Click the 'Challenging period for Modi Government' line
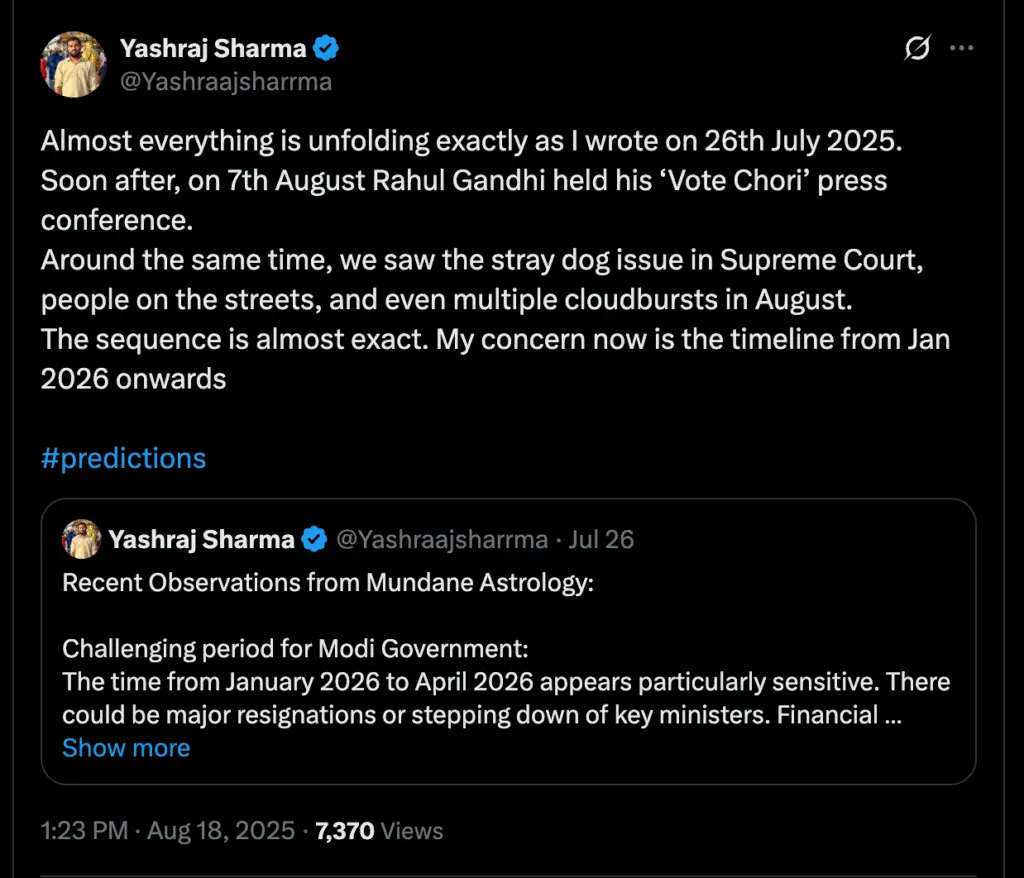This screenshot has height=878, width=1024. (x=295, y=649)
